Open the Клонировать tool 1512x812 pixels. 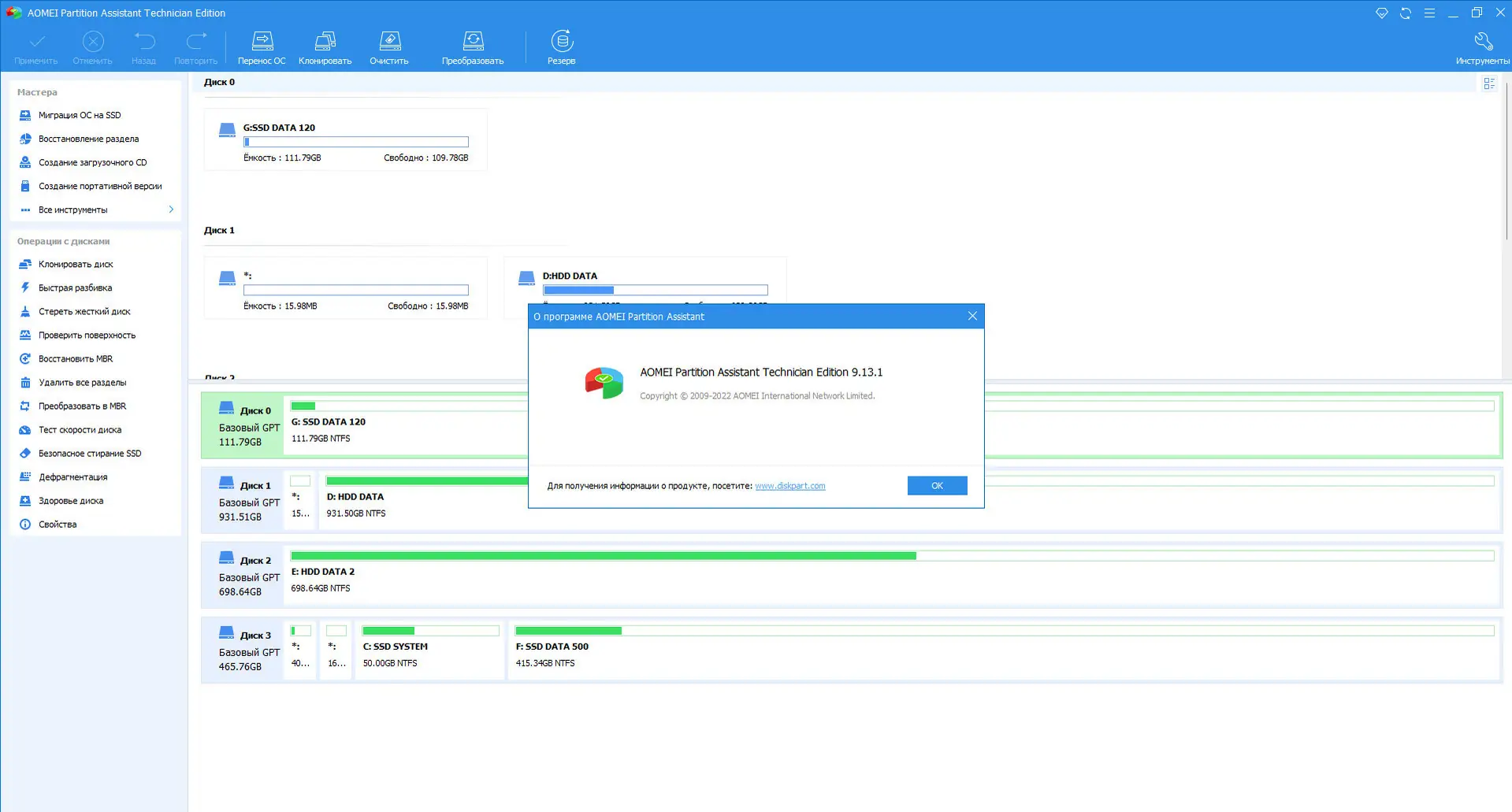(325, 47)
